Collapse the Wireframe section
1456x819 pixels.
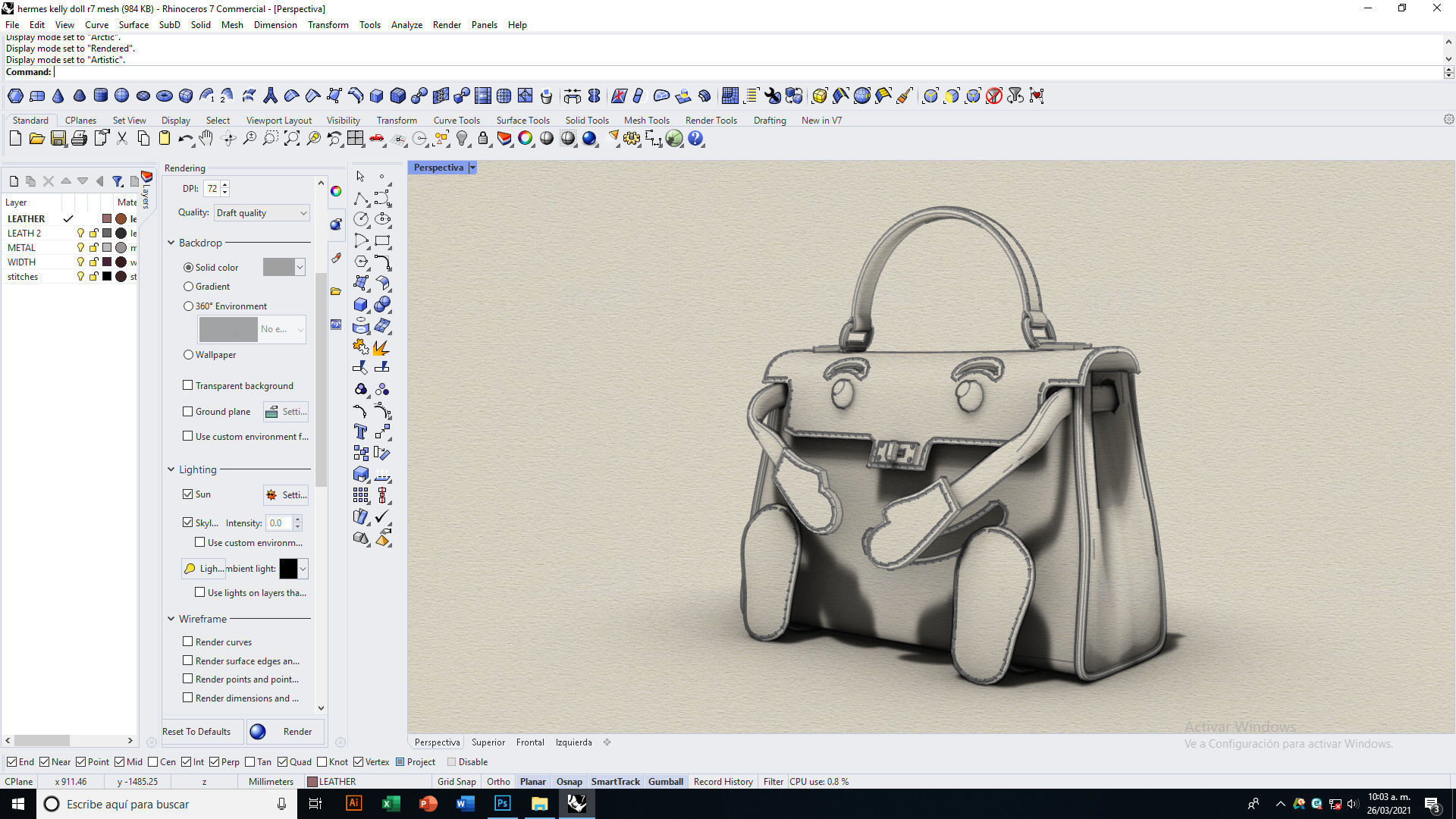[171, 619]
